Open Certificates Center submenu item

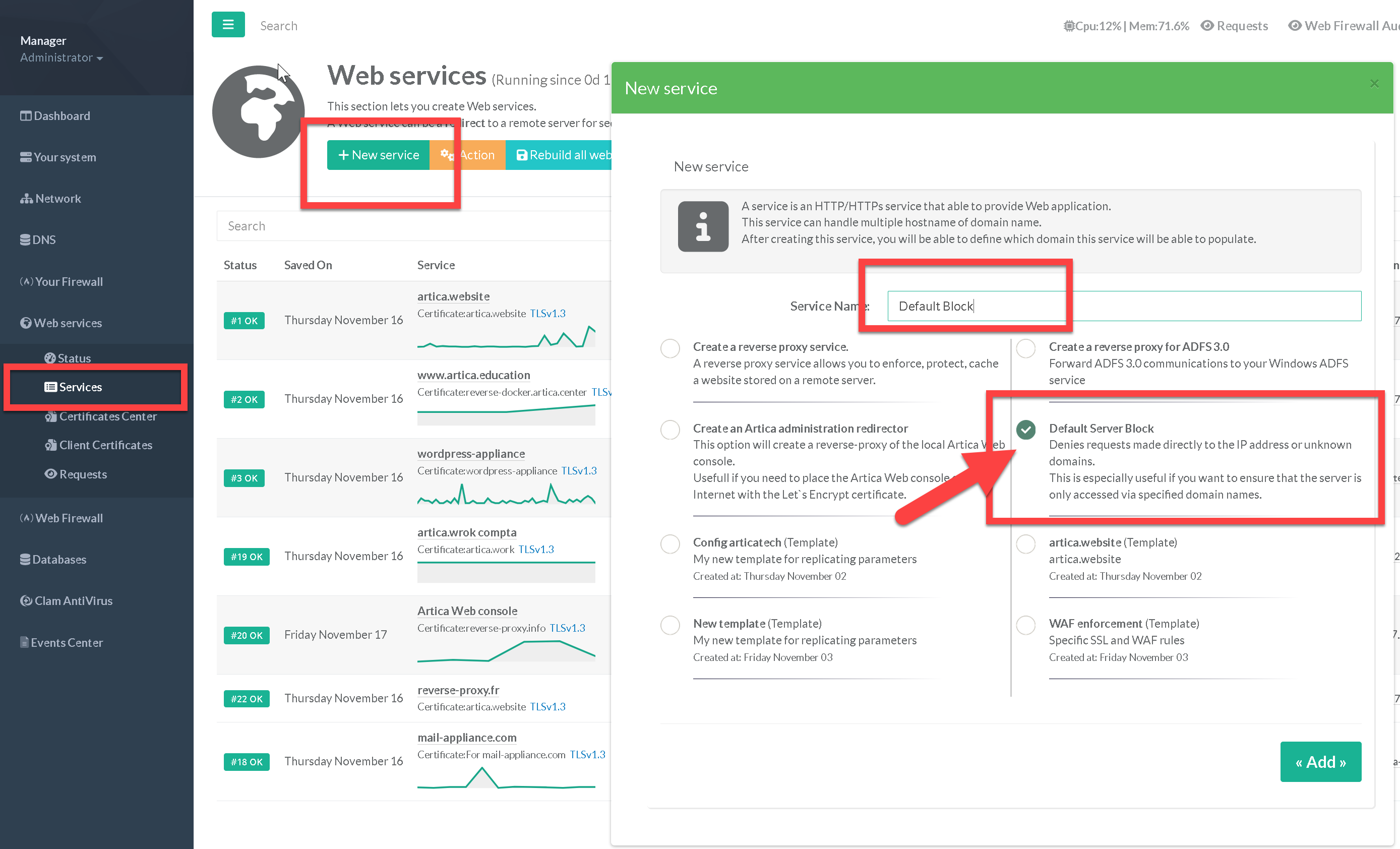click(x=107, y=416)
